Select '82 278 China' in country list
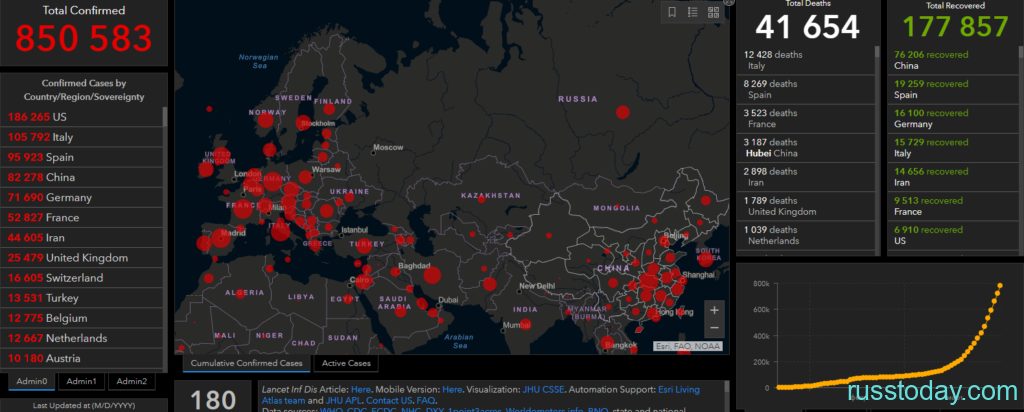The width and height of the screenshot is (1024, 412). [x=82, y=178]
